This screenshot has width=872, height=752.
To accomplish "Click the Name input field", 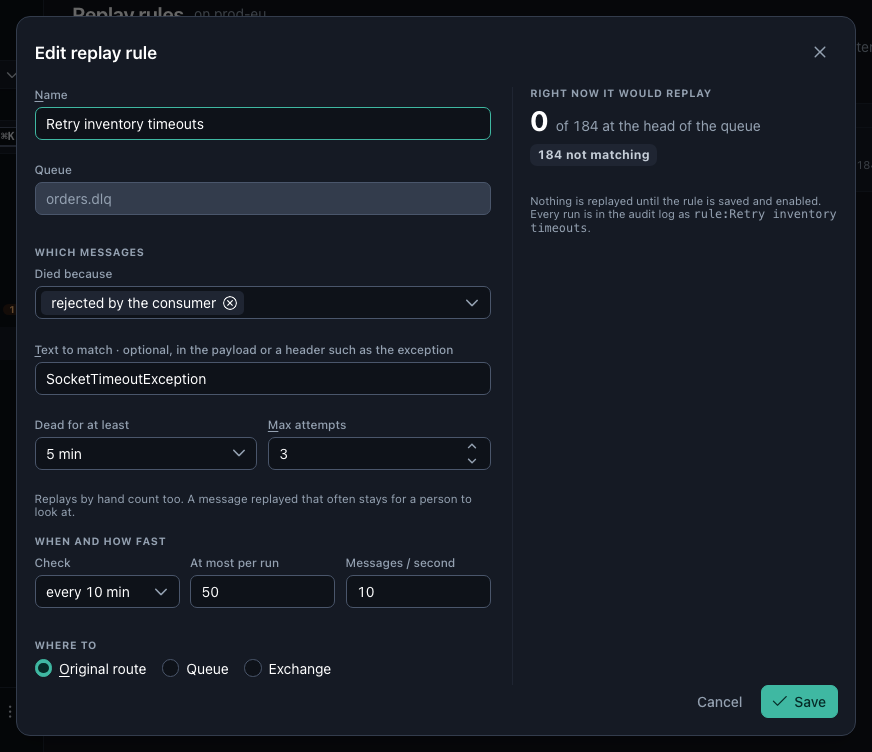I will click(262, 123).
